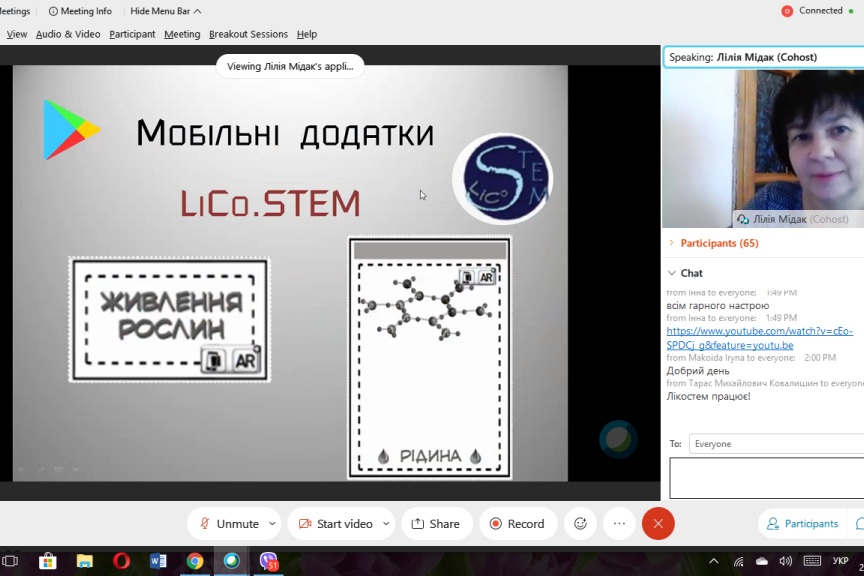Open Google Chrome from the taskbar
This screenshot has height=576, width=864.
(x=195, y=561)
